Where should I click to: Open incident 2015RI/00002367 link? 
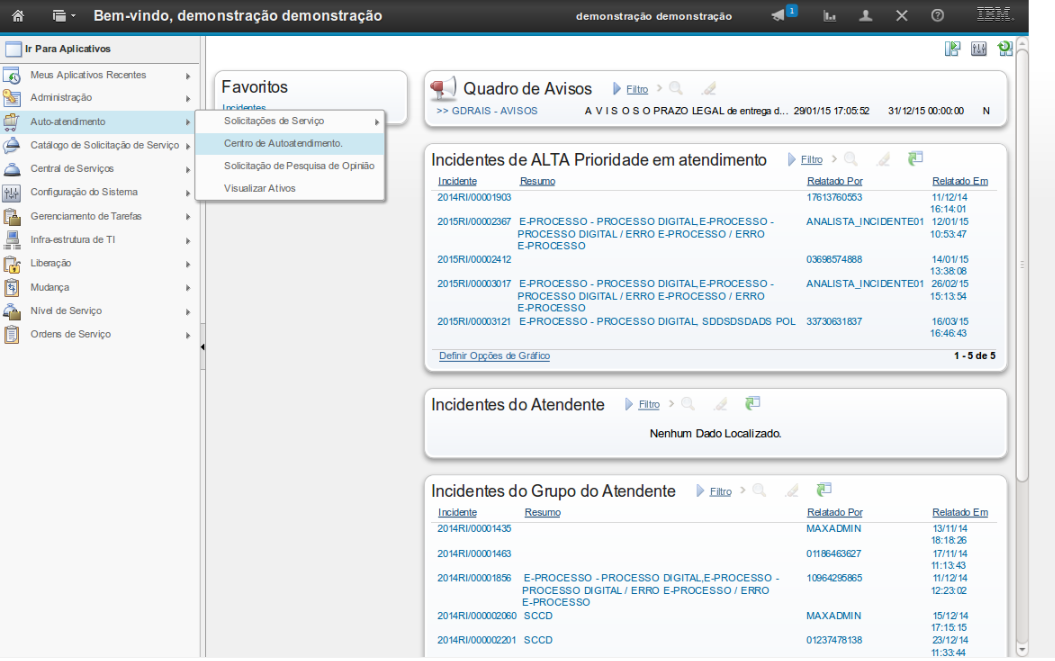pos(474,221)
